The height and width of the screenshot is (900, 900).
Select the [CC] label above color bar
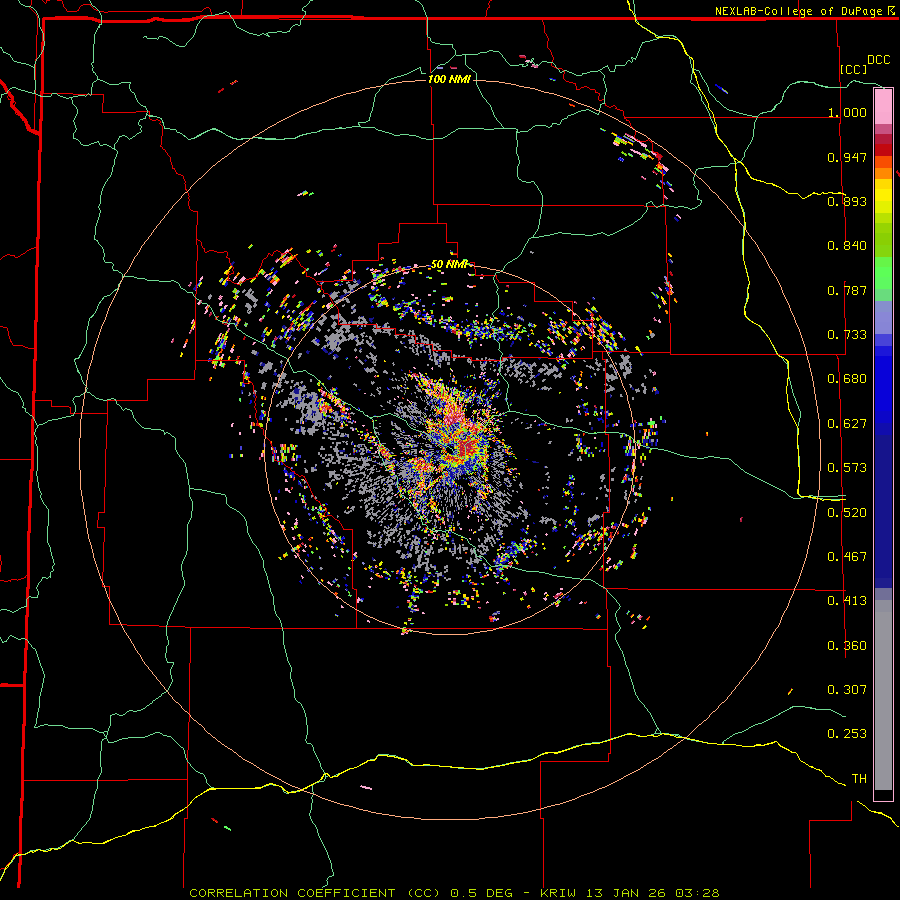854,69
